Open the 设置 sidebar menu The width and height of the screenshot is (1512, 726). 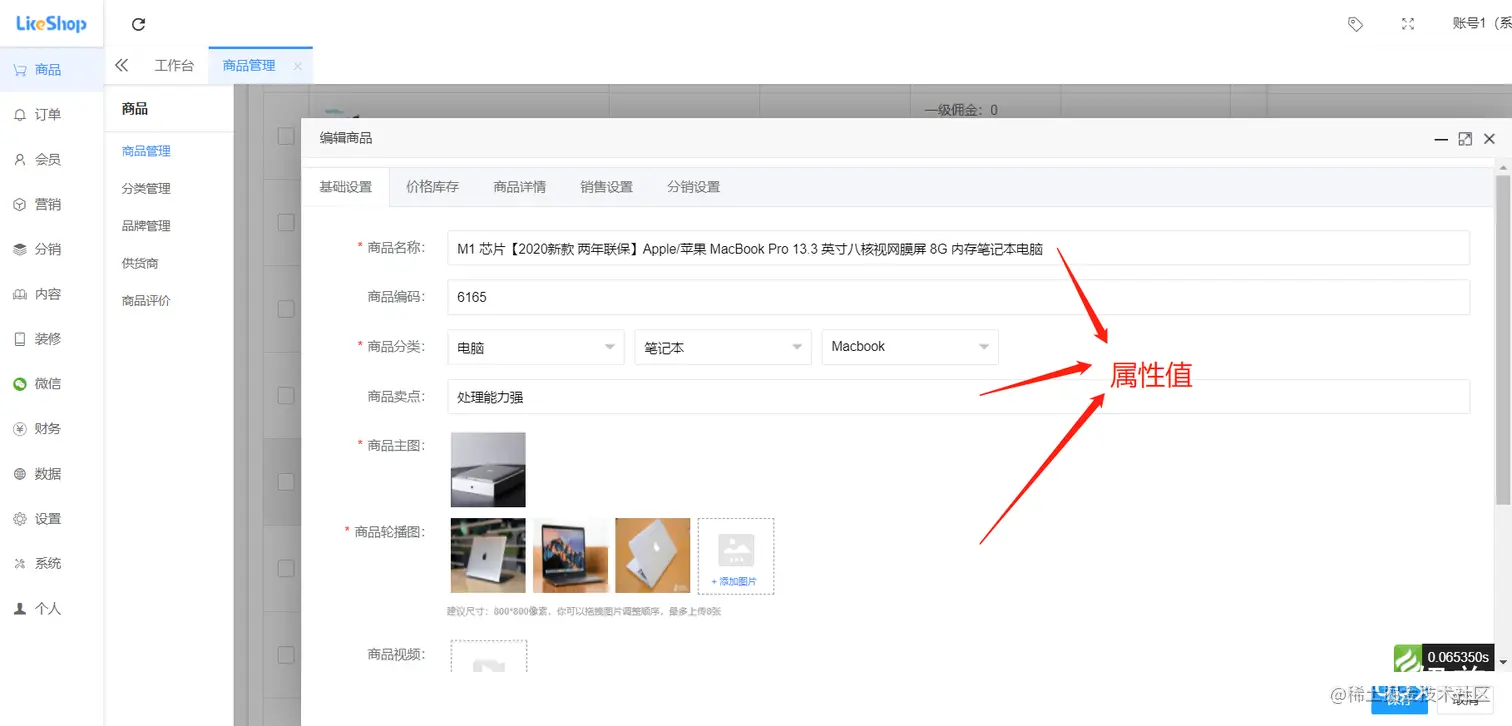click(x=51, y=519)
